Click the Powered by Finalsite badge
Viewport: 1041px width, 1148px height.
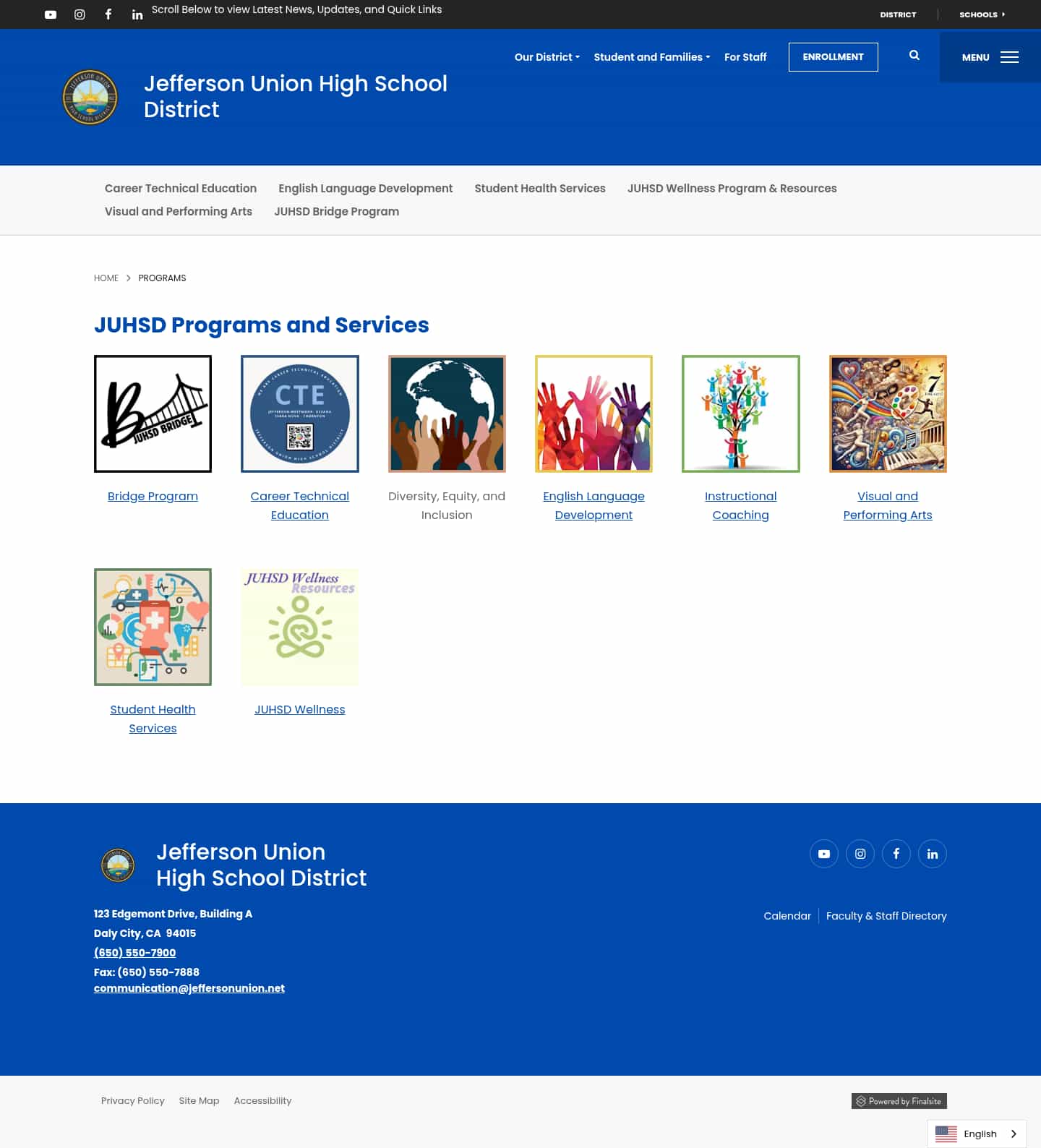point(899,1101)
